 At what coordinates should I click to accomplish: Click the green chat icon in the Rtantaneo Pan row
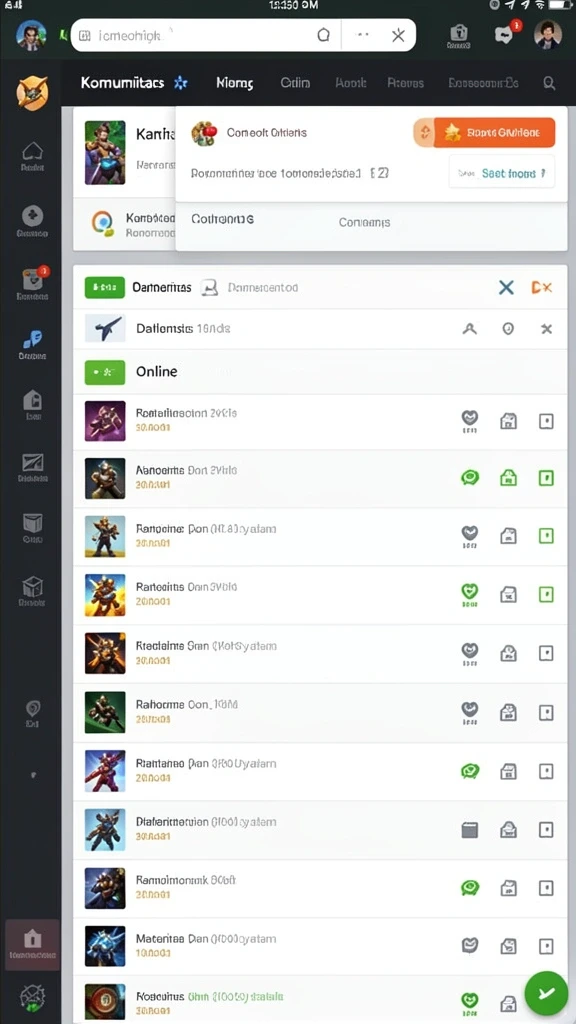[470, 771]
